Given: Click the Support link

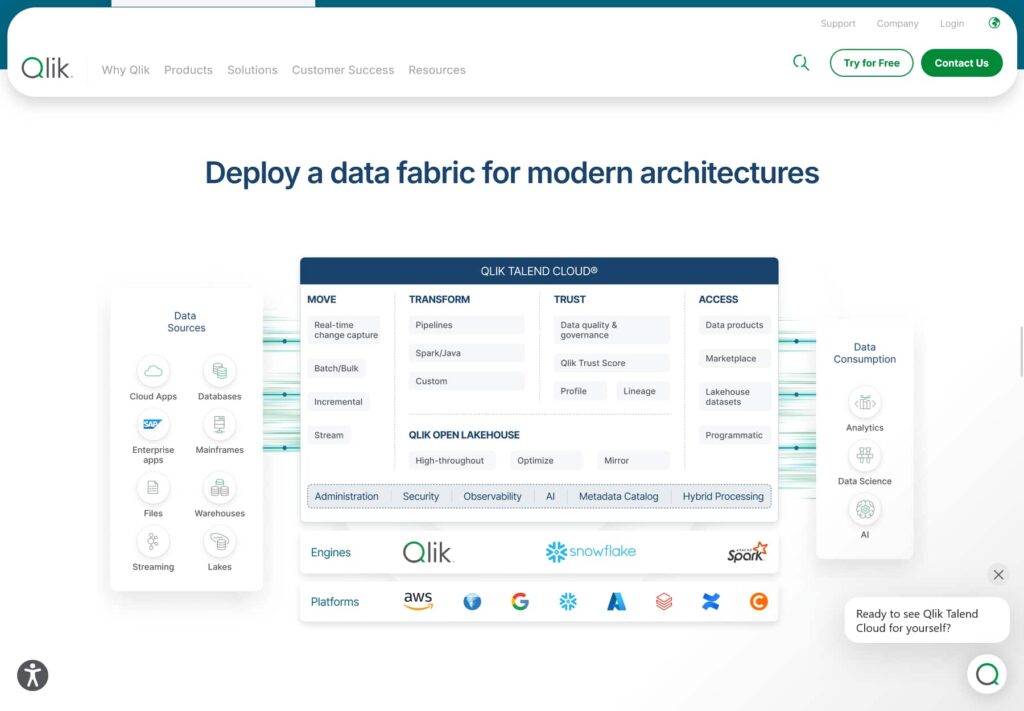Looking at the screenshot, I should pos(838,24).
